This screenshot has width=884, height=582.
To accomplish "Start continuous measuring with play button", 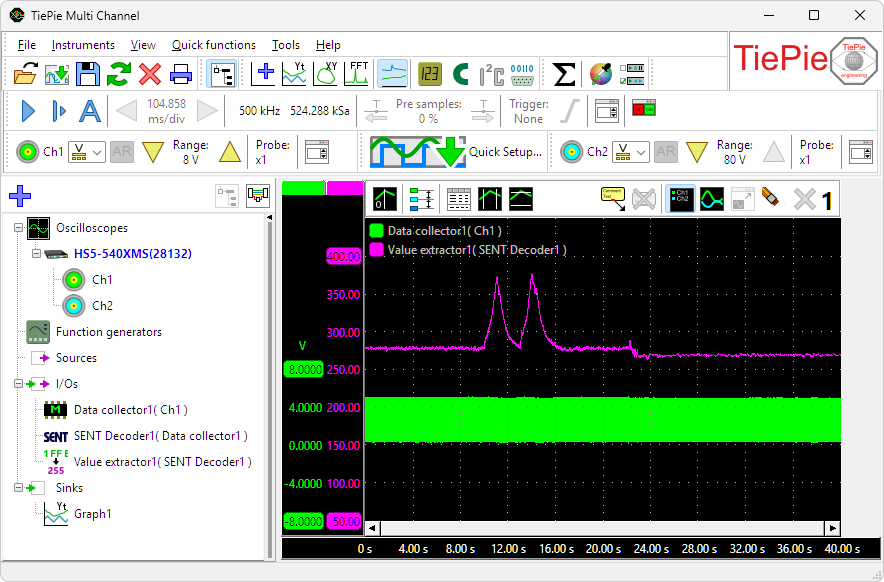I will coord(28,111).
